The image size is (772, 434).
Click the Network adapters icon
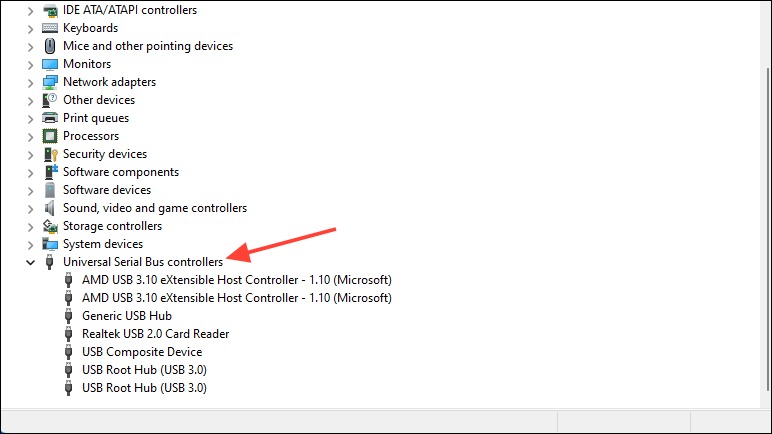[50, 82]
